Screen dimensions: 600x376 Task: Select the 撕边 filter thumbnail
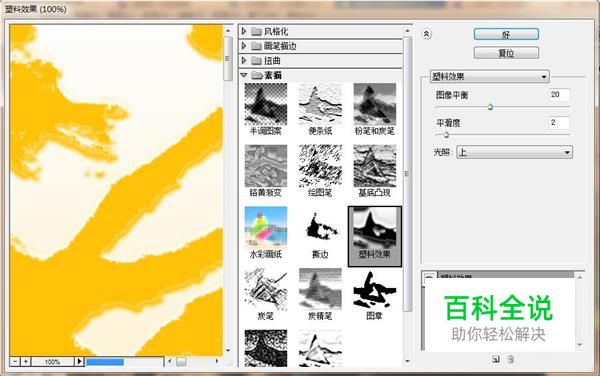click(320, 228)
